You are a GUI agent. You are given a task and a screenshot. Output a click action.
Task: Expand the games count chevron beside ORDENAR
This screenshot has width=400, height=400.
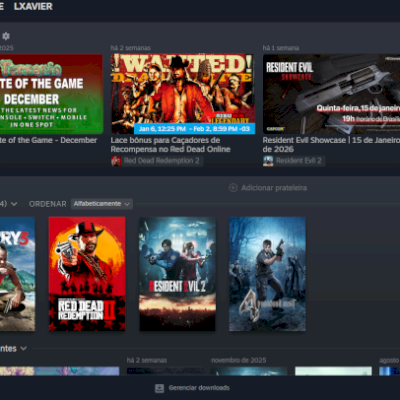14,204
